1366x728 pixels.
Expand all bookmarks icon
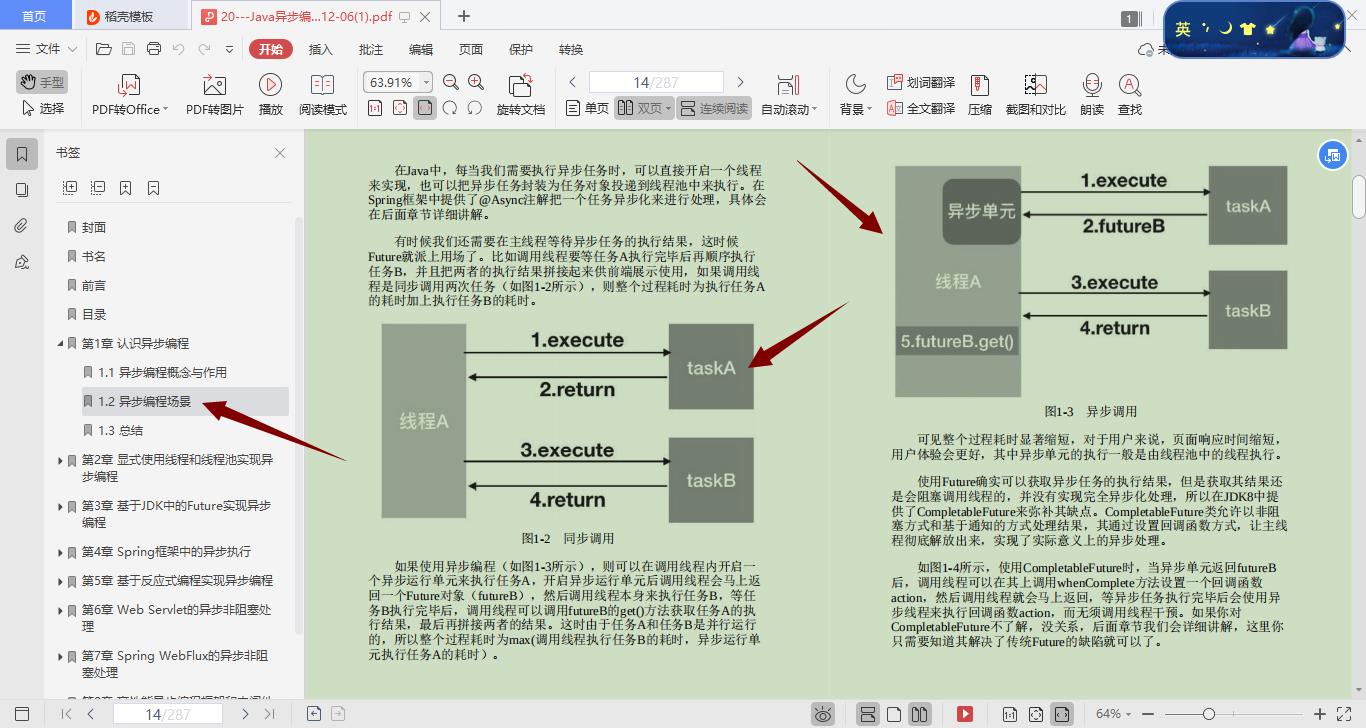(70, 188)
